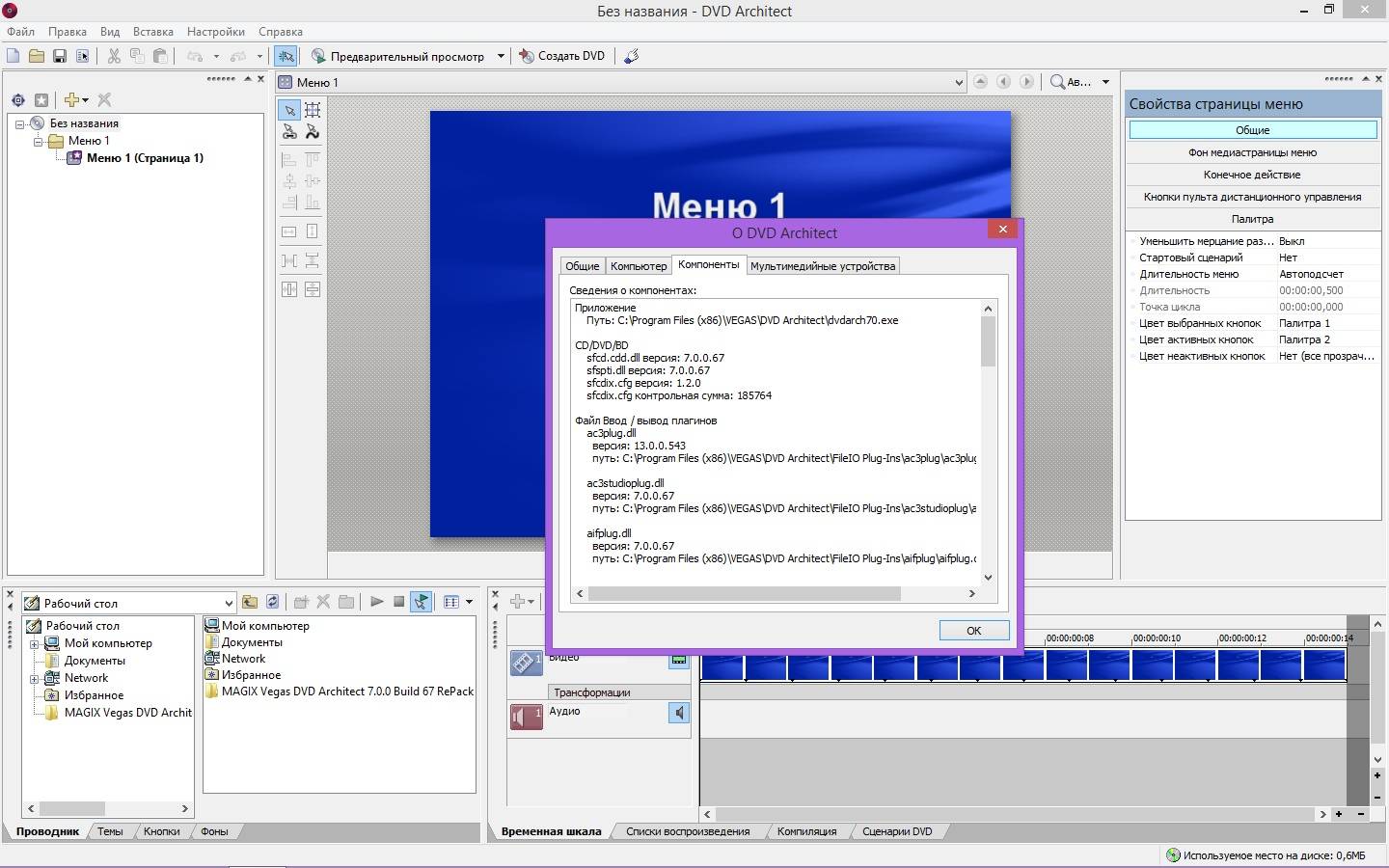Go up one folder level in explorer
The width and height of the screenshot is (1389, 868).
tap(250, 602)
